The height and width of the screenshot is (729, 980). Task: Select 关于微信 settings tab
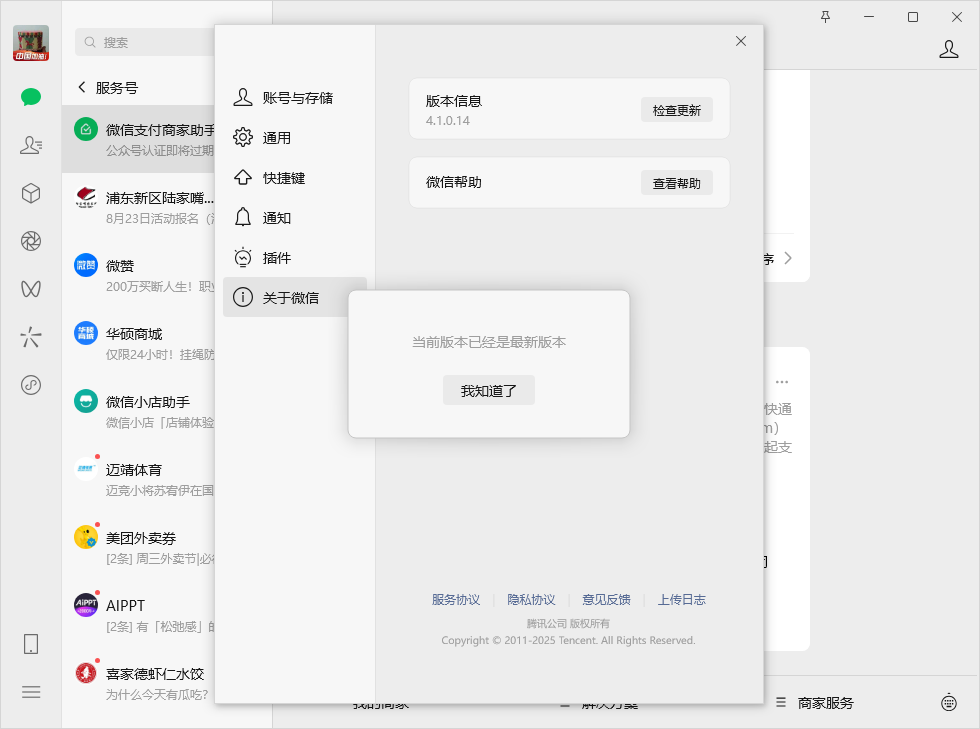295,297
